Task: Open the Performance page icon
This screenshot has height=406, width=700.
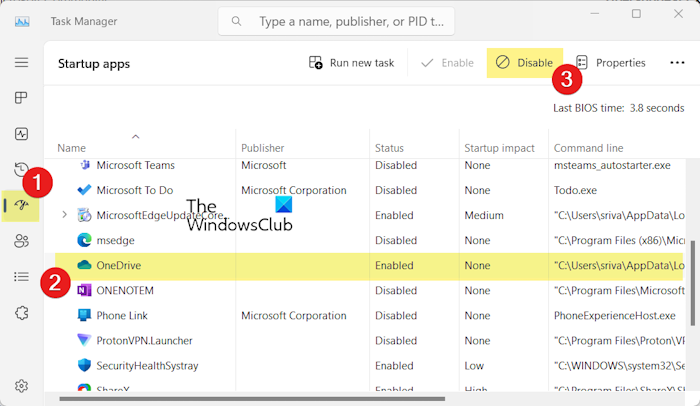Action: click(21, 134)
